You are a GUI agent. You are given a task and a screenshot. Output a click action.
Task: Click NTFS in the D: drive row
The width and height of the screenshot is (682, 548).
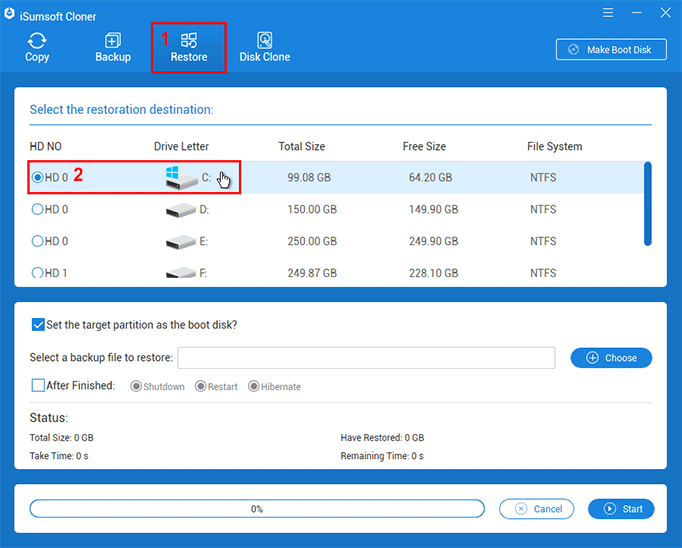coord(543,209)
